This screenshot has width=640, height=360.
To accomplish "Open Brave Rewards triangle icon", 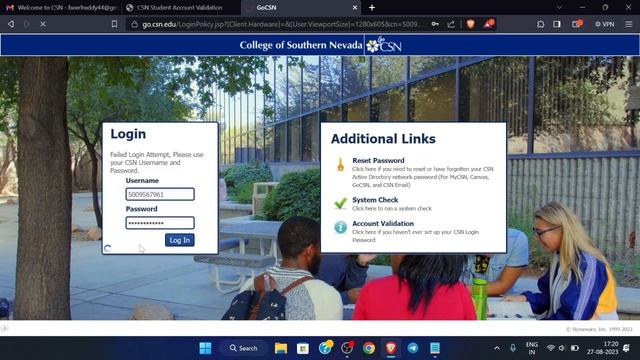I will click(x=489, y=24).
